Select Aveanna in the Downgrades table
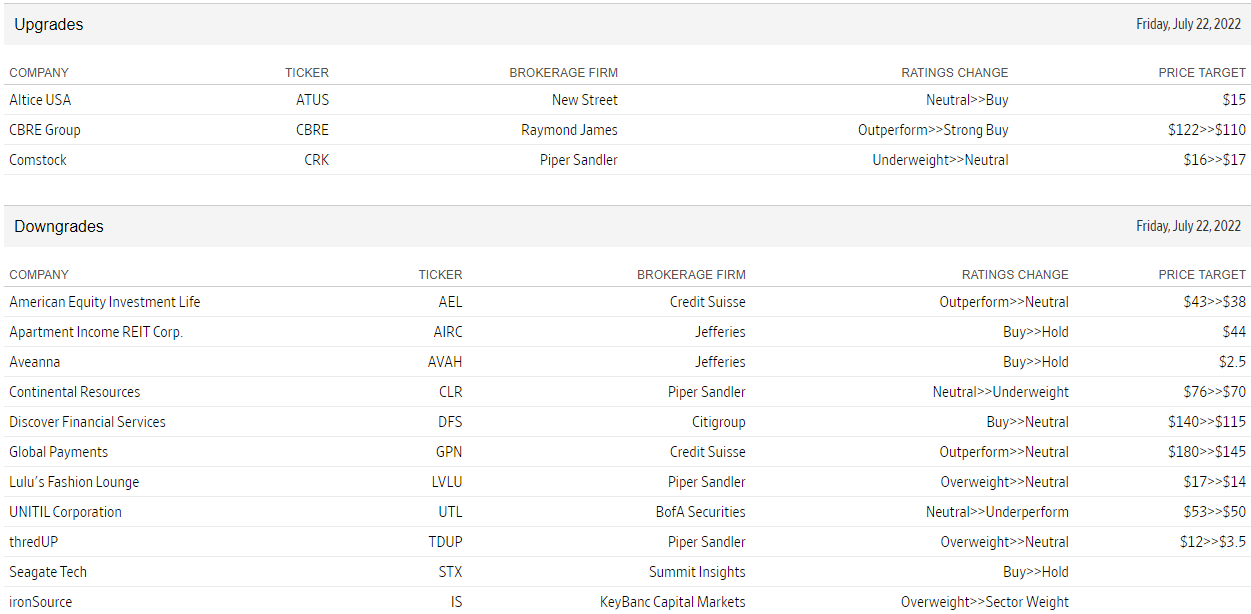1251x614 pixels. coord(35,362)
